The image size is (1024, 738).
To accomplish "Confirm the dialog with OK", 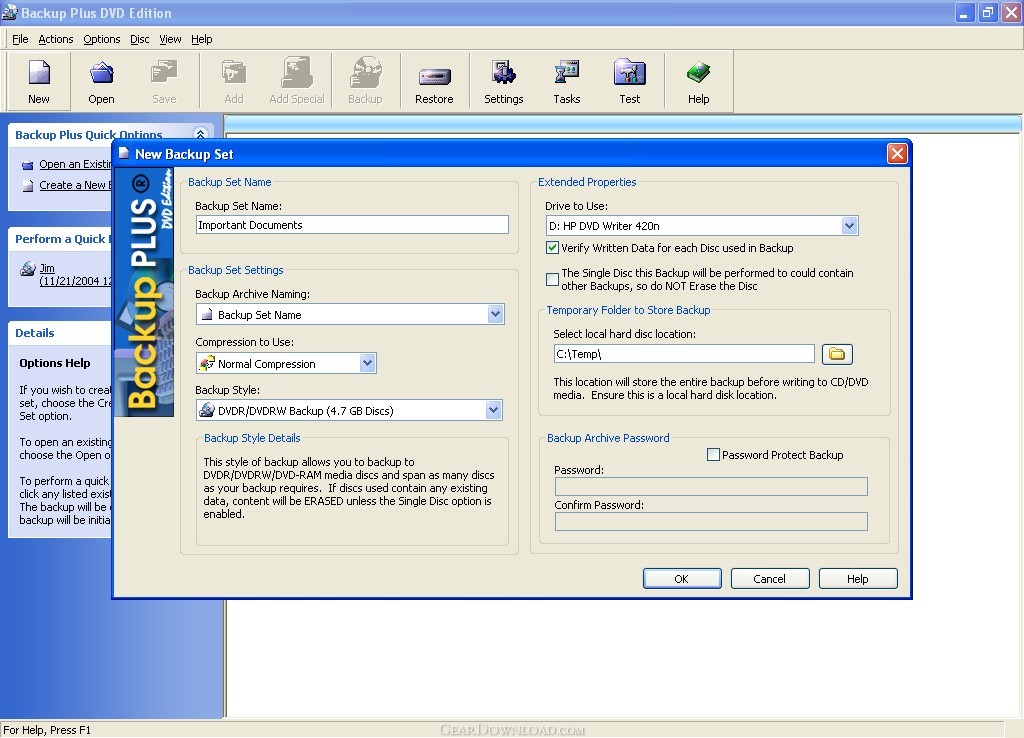I will pyautogui.click(x=682, y=579).
